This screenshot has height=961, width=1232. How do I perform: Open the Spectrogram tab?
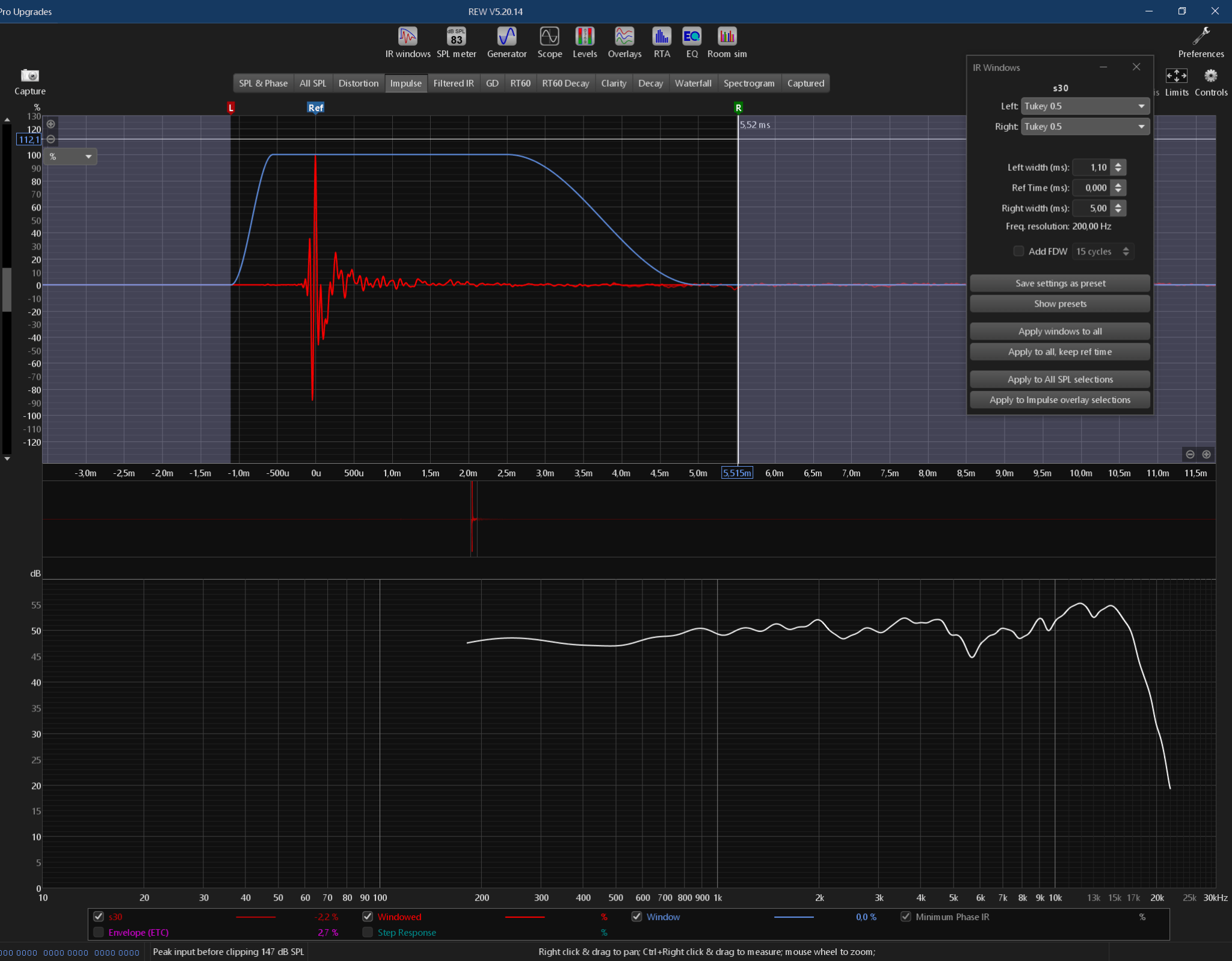749,84
